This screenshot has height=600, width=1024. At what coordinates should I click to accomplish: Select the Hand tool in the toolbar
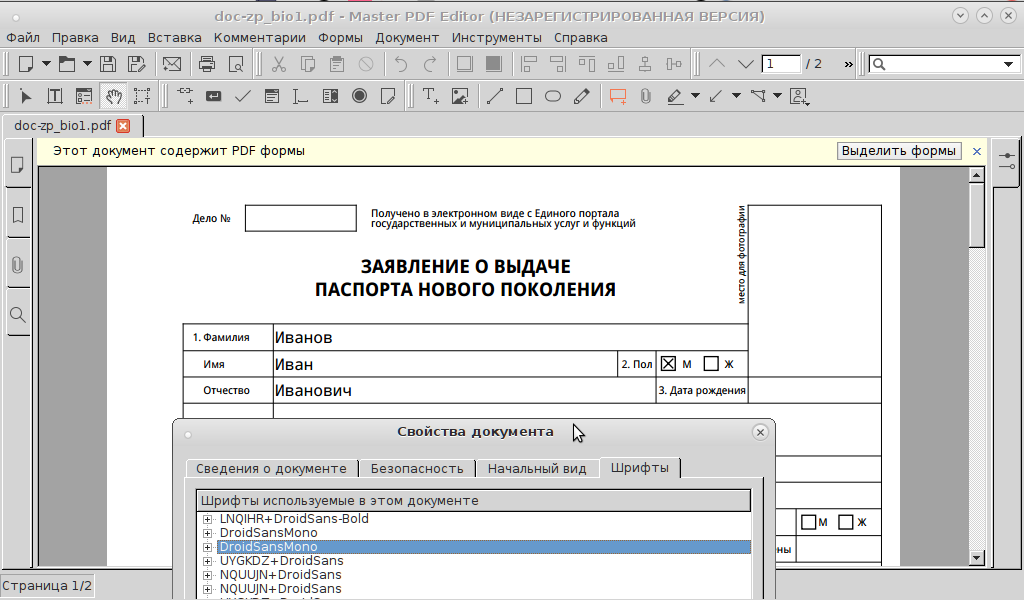113,96
